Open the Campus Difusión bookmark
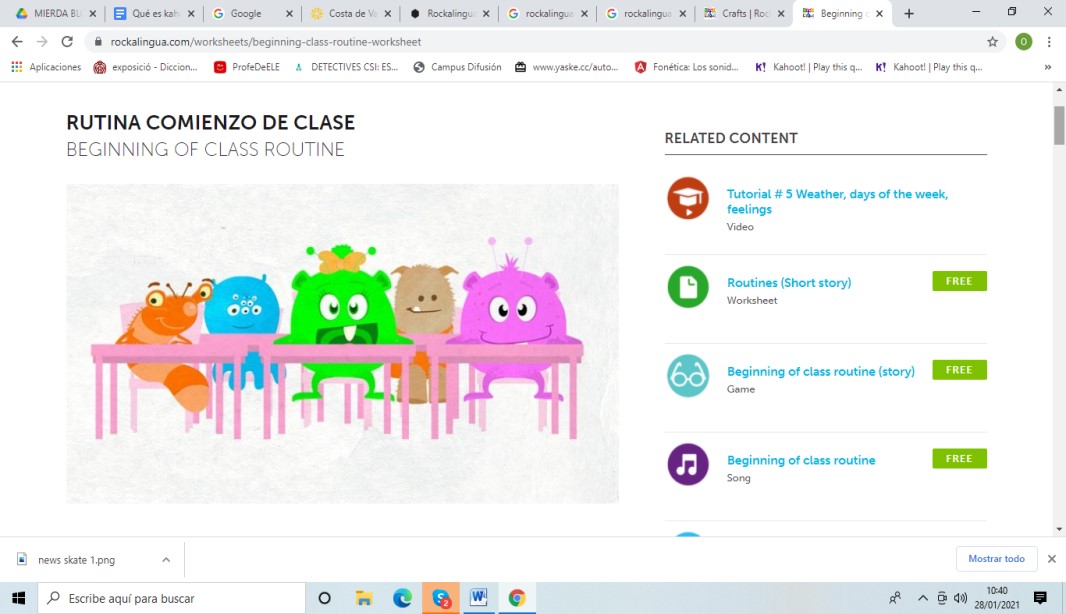1066x614 pixels. click(x=458, y=67)
